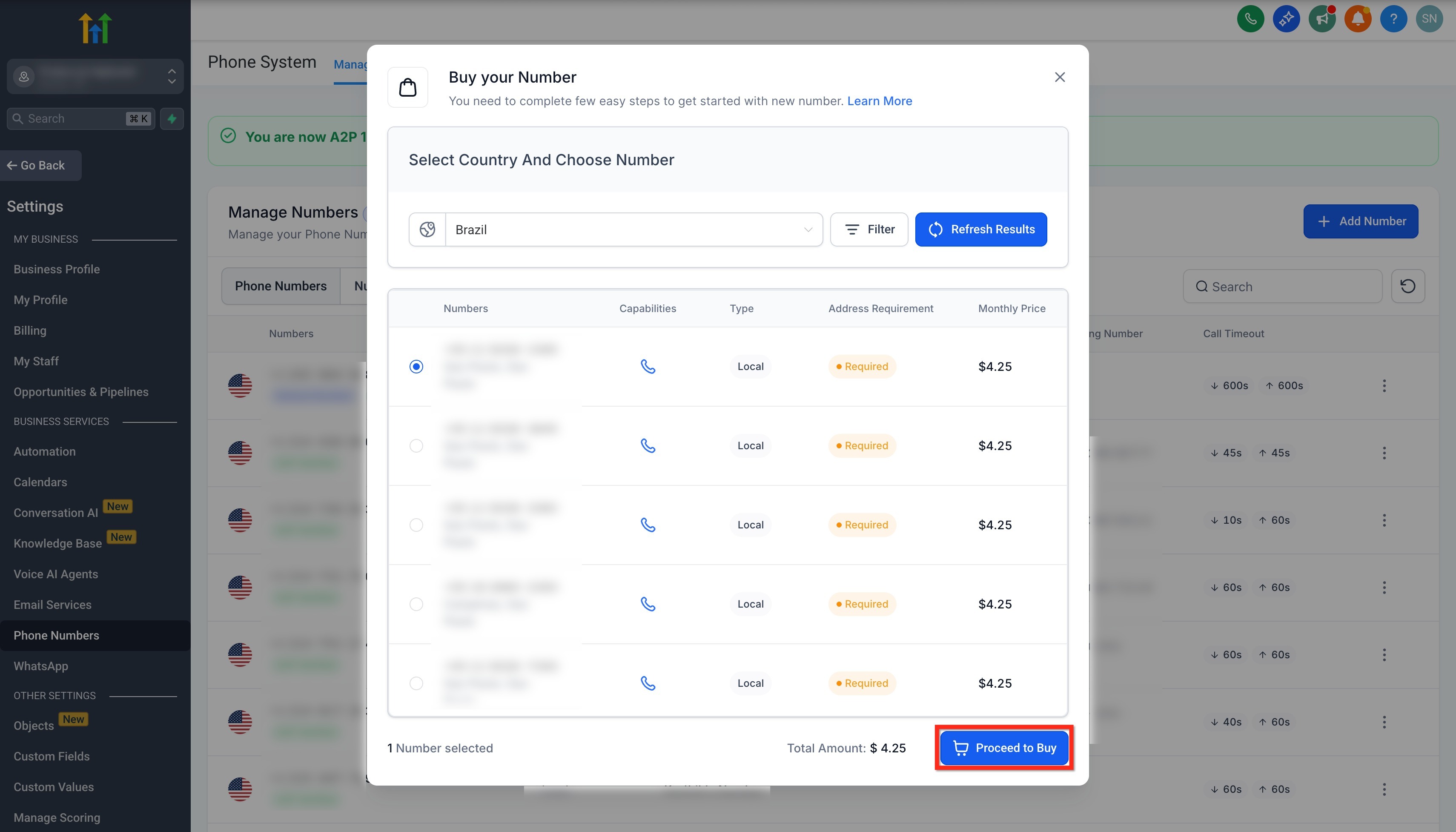Open the account switcher dropdown in the sidebar

pyautogui.click(x=95, y=76)
